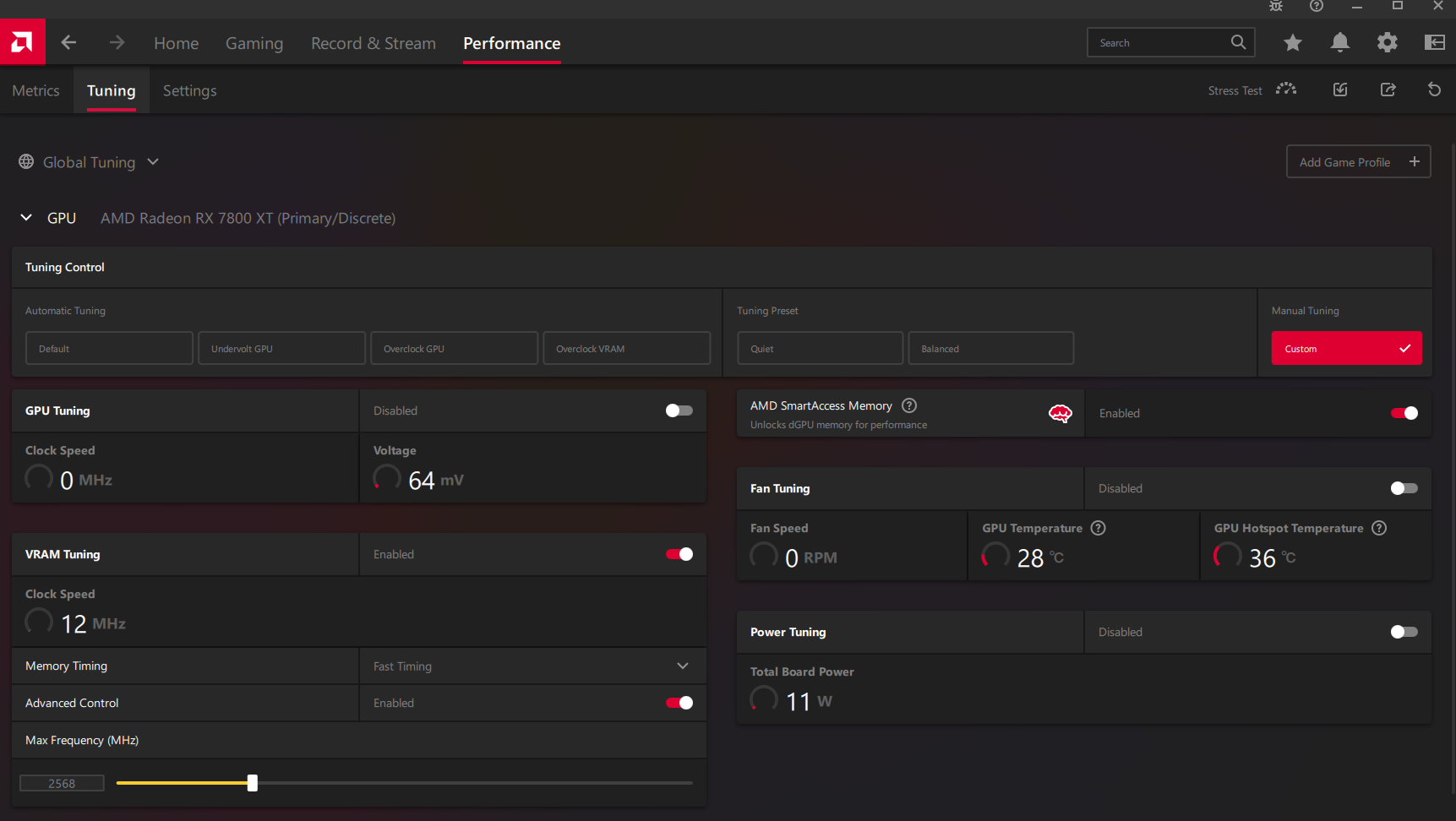Screen dimensions: 1456x821
Task: Click the search magnifier icon
Action: tap(1238, 42)
